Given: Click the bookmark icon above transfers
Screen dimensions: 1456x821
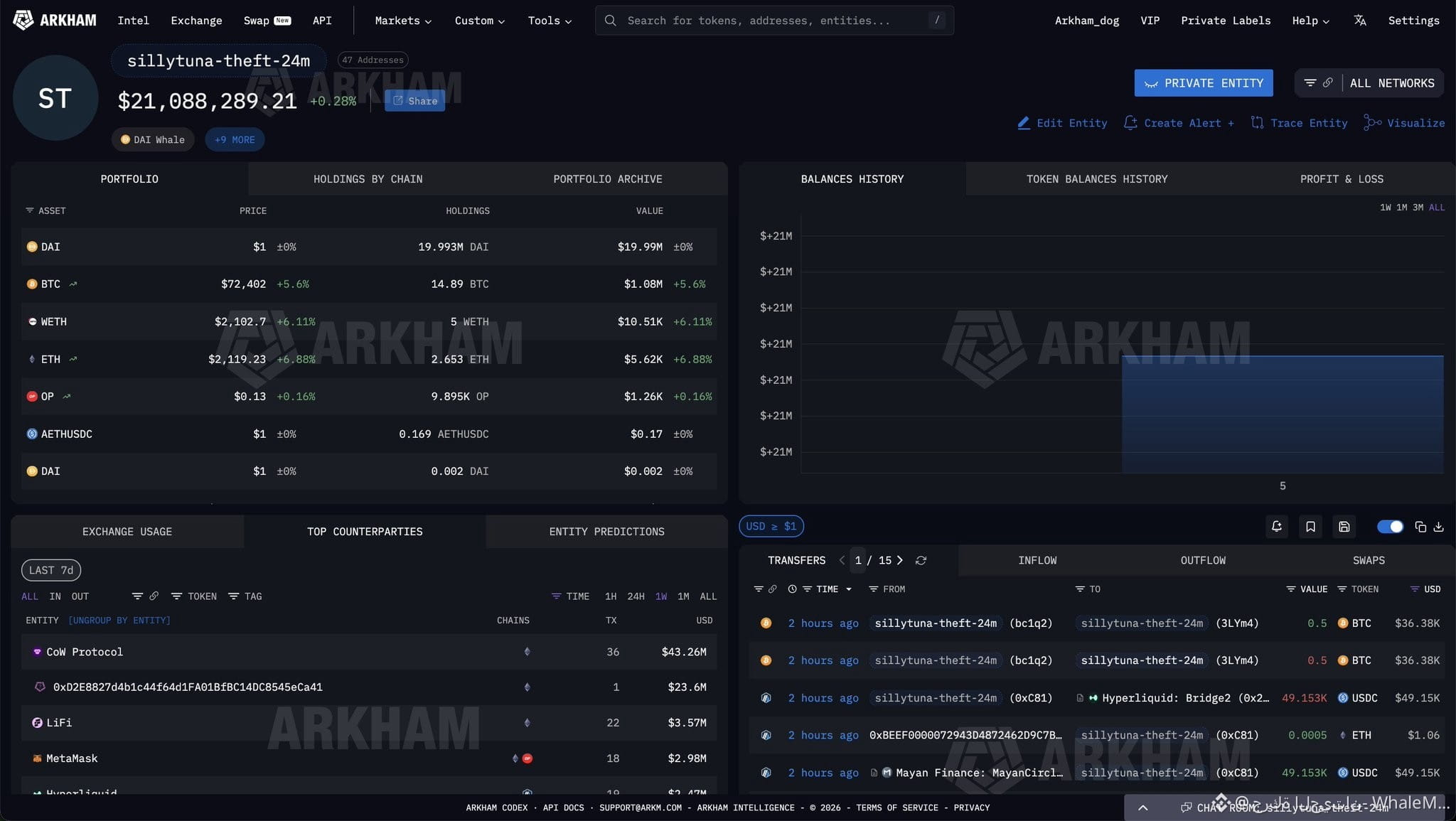Looking at the screenshot, I should pos(1310,527).
